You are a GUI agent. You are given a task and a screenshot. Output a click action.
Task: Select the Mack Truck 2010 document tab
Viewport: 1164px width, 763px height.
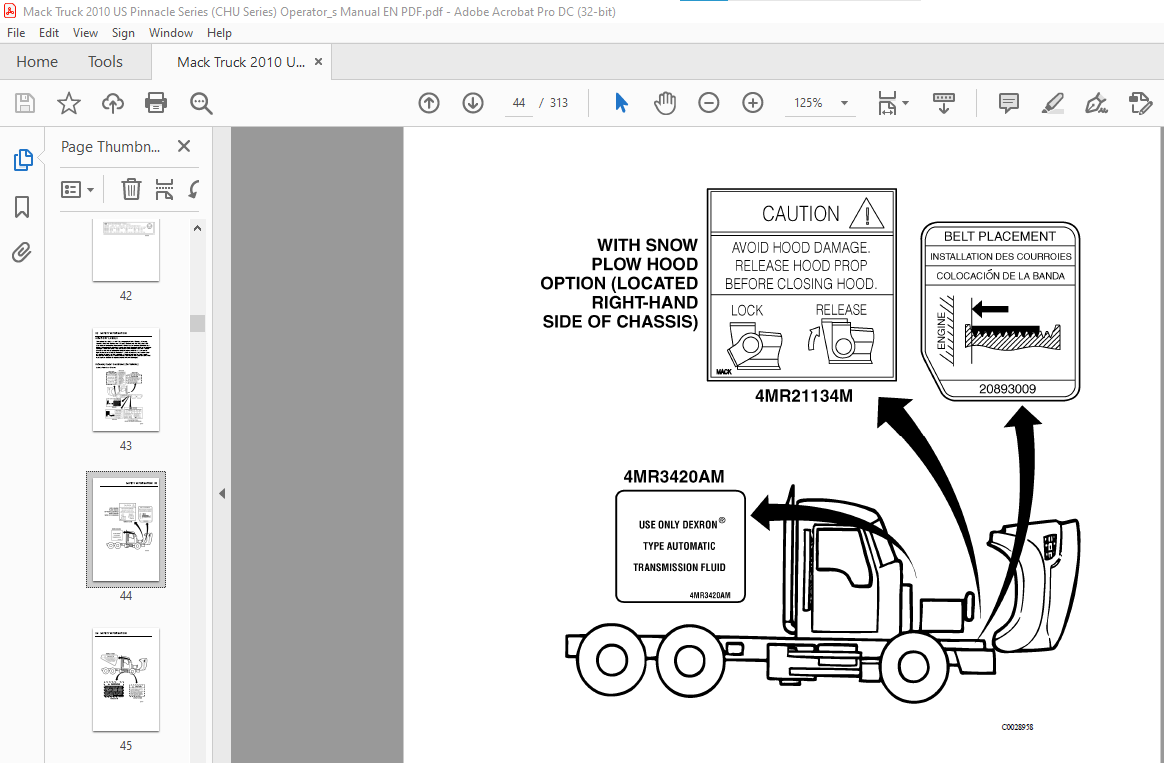pos(241,62)
